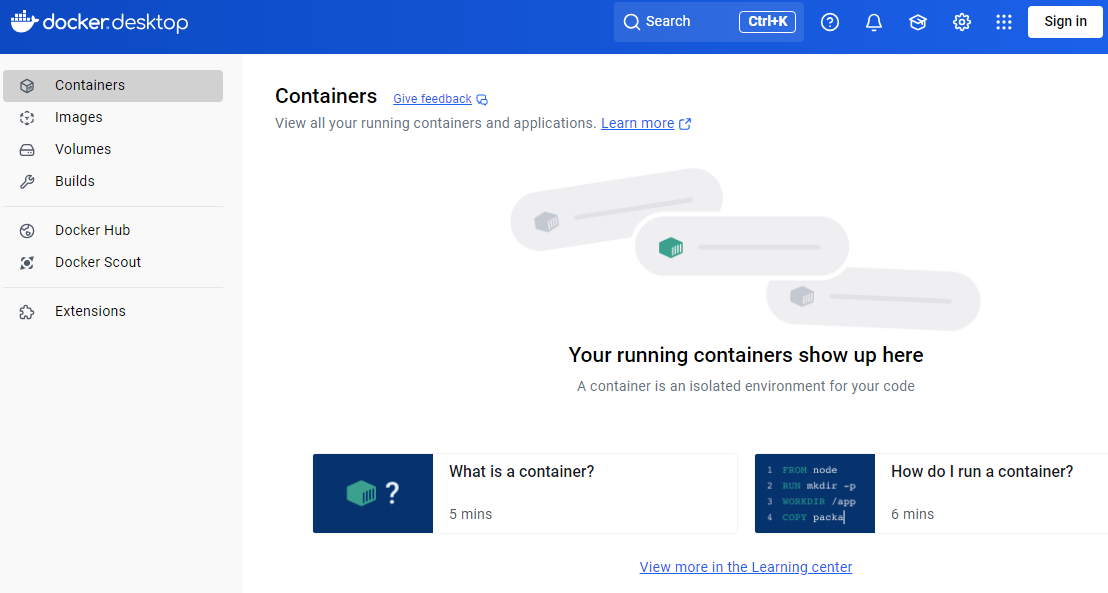Viewport: 1108px width, 593px height.
Task: Click the feedback chat bubble icon
Action: (482, 100)
